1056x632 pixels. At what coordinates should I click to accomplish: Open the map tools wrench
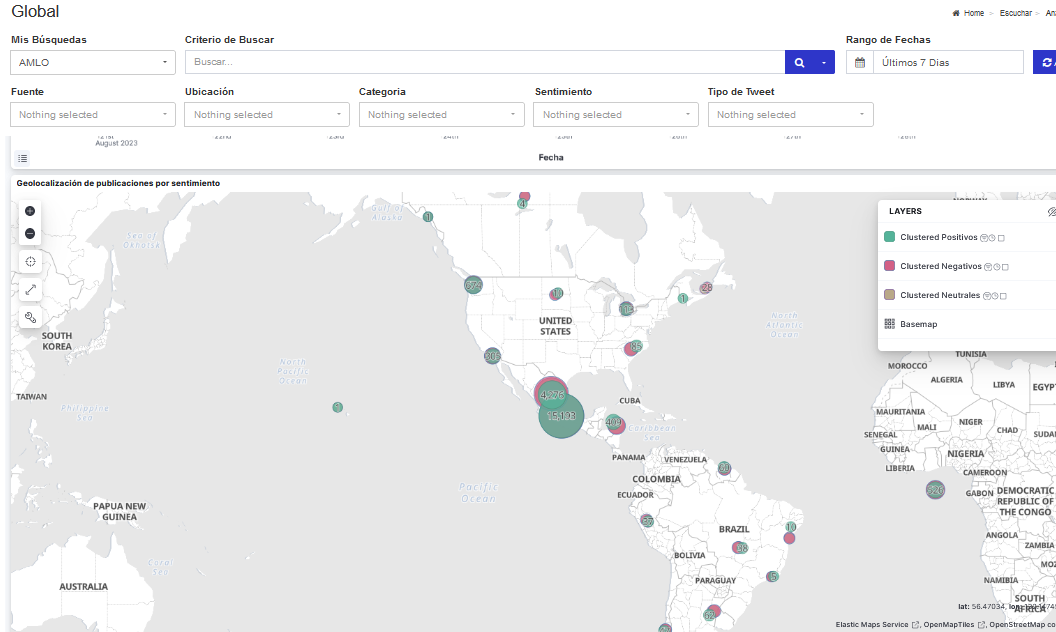pyautogui.click(x=30, y=317)
